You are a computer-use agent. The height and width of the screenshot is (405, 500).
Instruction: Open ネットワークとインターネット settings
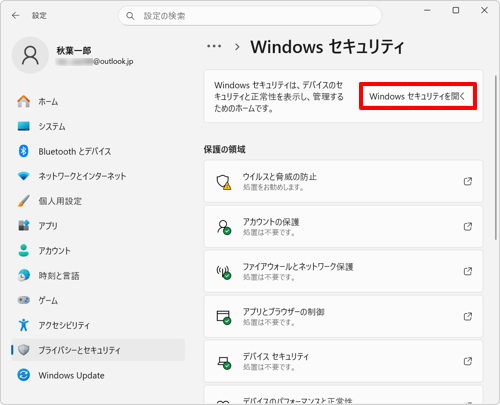(98, 176)
